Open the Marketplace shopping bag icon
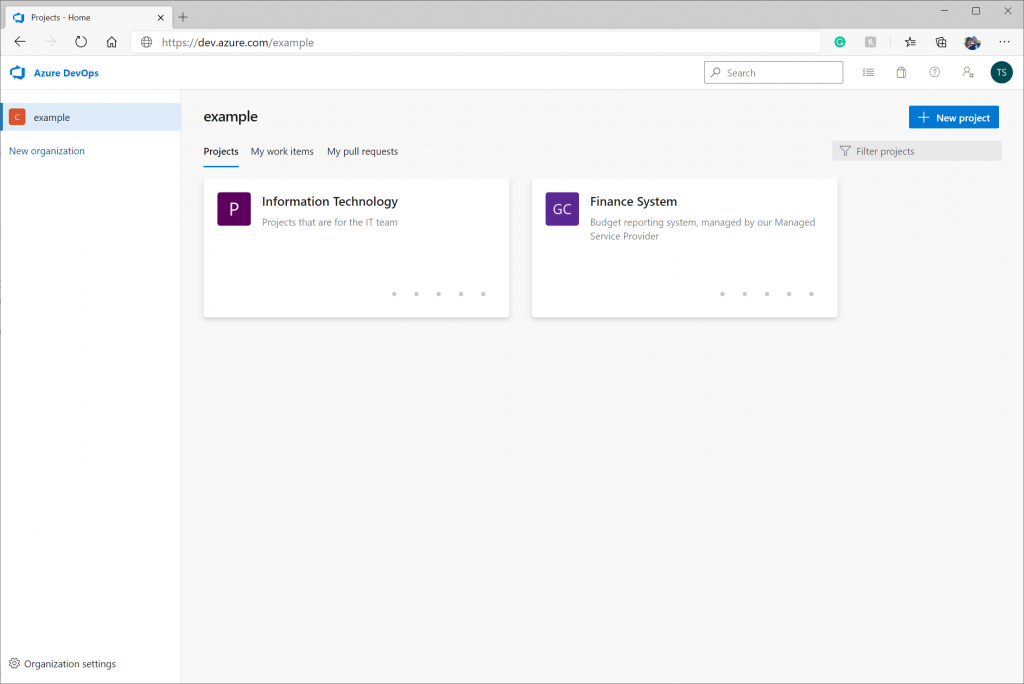 pyautogui.click(x=901, y=73)
